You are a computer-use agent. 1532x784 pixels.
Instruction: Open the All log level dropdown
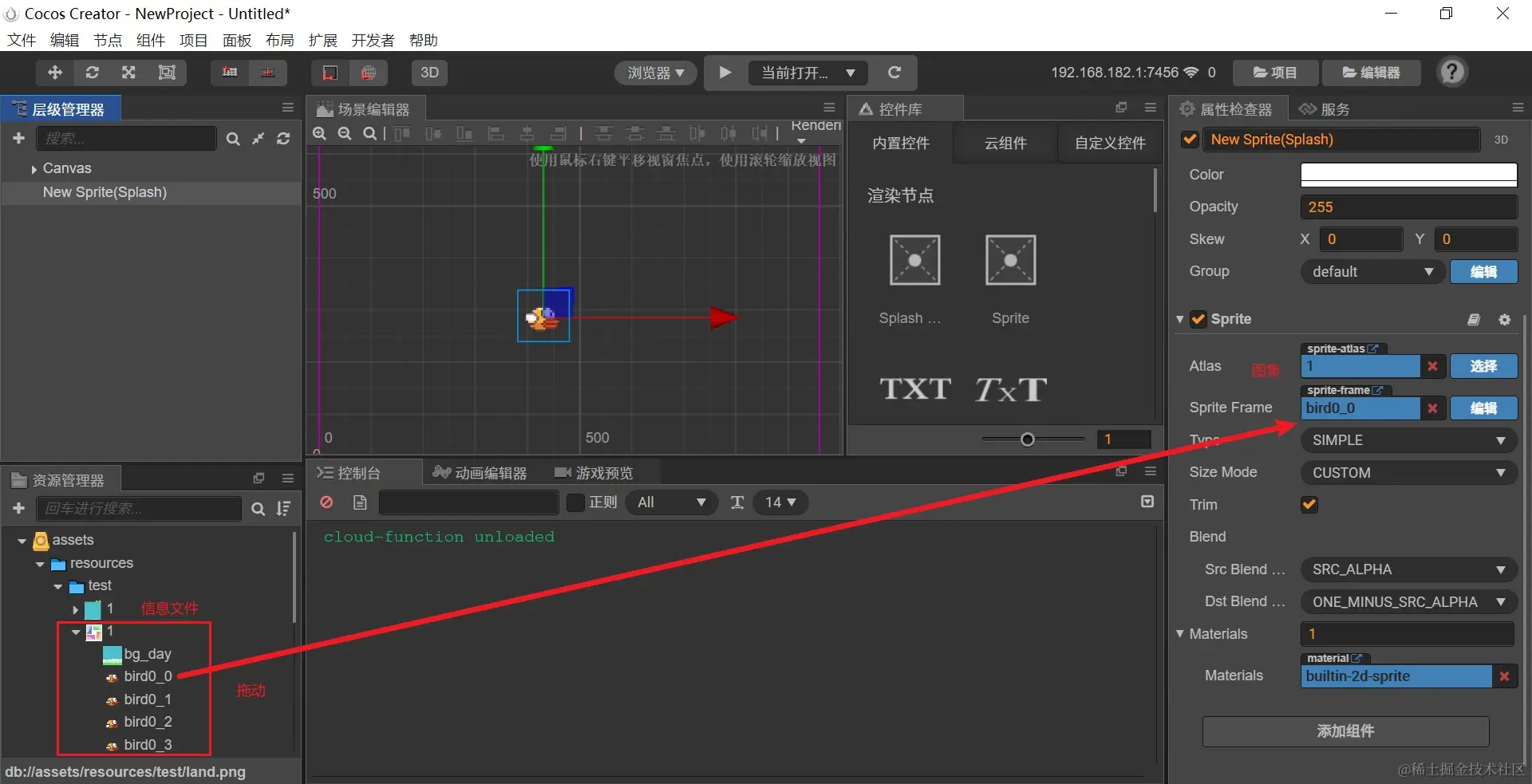[x=670, y=502]
